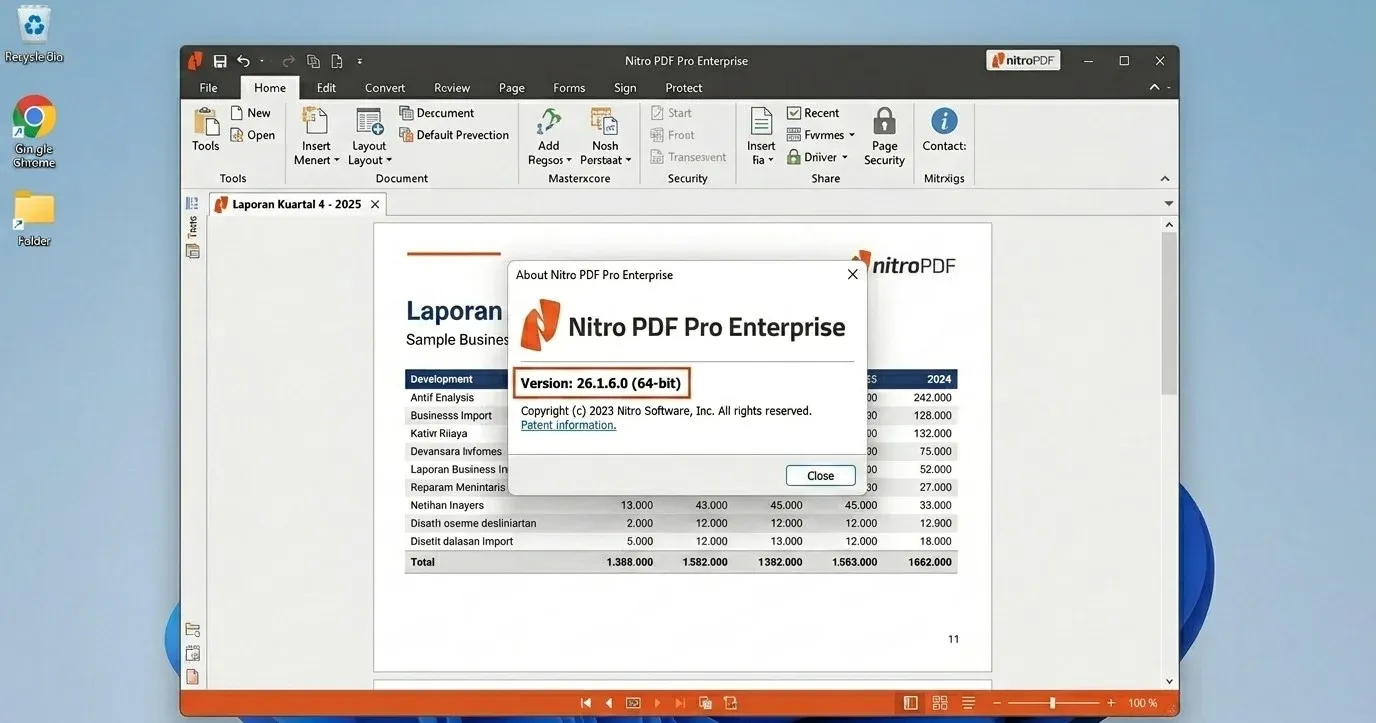Click the 2024 column header
The height and width of the screenshot is (723, 1376).
click(x=939, y=379)
